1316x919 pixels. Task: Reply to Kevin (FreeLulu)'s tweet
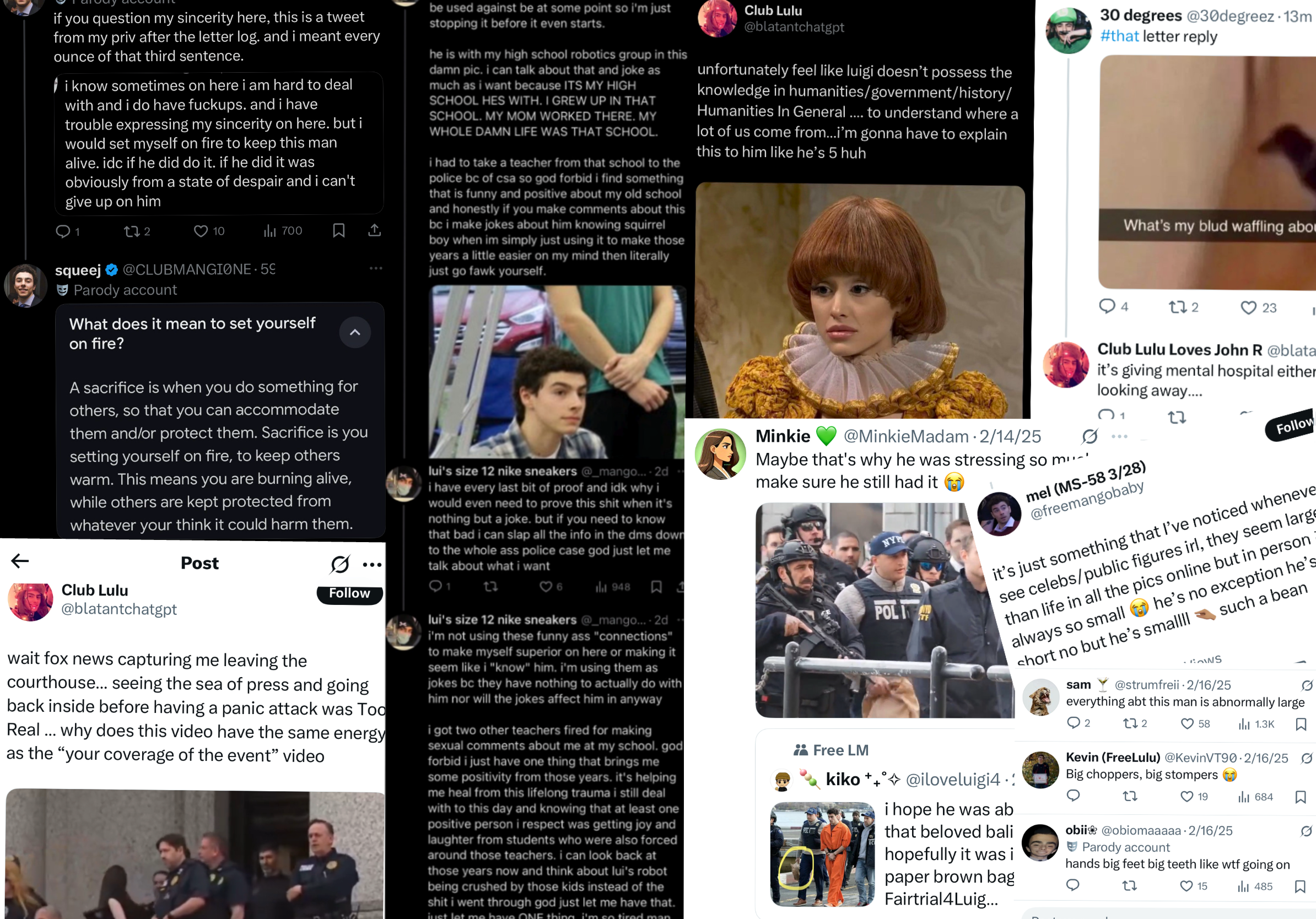pos(1073,795)
